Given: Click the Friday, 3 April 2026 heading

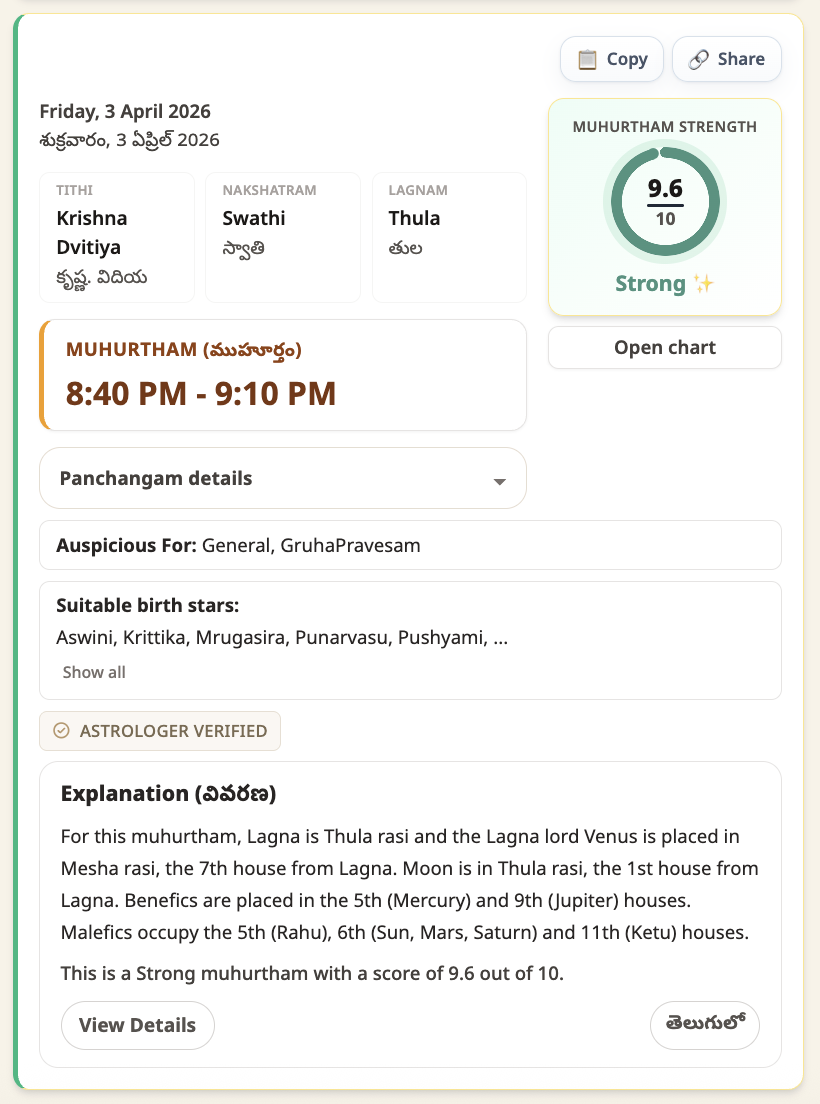Looking at the screenshot, I should [125, 111].
